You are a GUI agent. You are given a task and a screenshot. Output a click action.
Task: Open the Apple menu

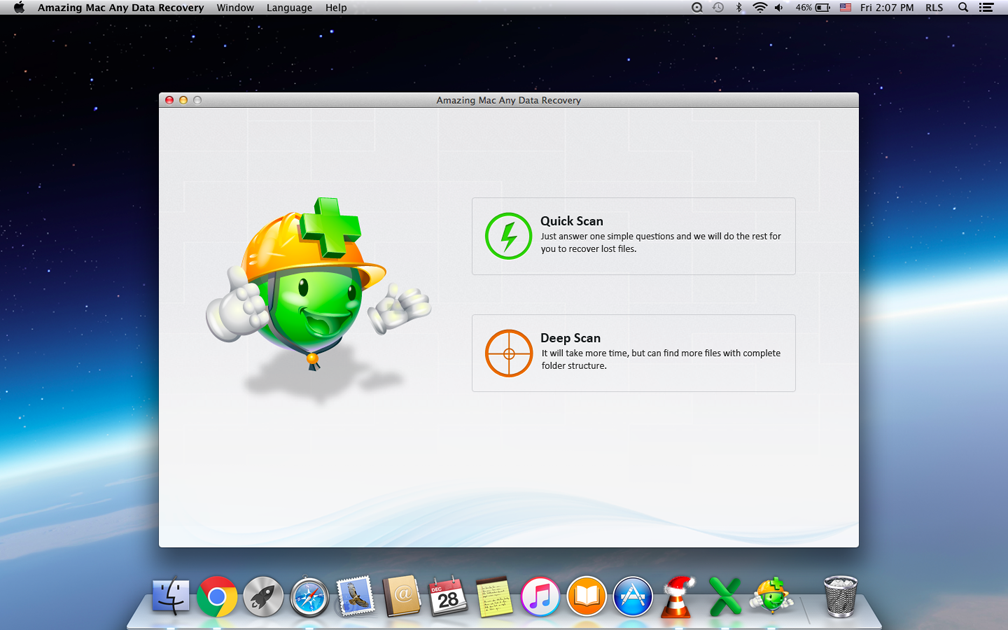pyautogui.click(x=18, y=8)
